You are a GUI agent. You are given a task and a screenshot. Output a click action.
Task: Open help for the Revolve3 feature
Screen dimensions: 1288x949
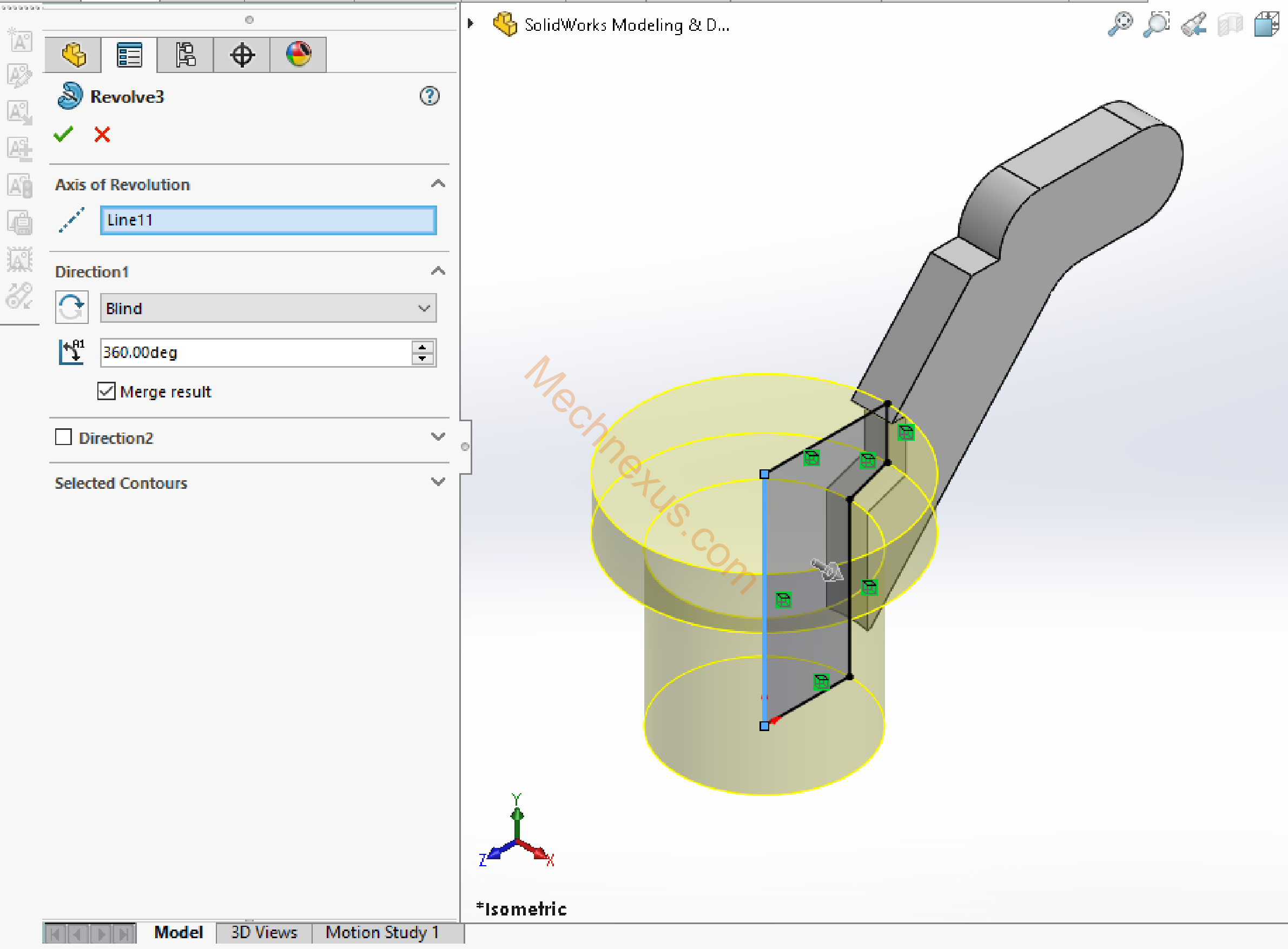point(430,96)
